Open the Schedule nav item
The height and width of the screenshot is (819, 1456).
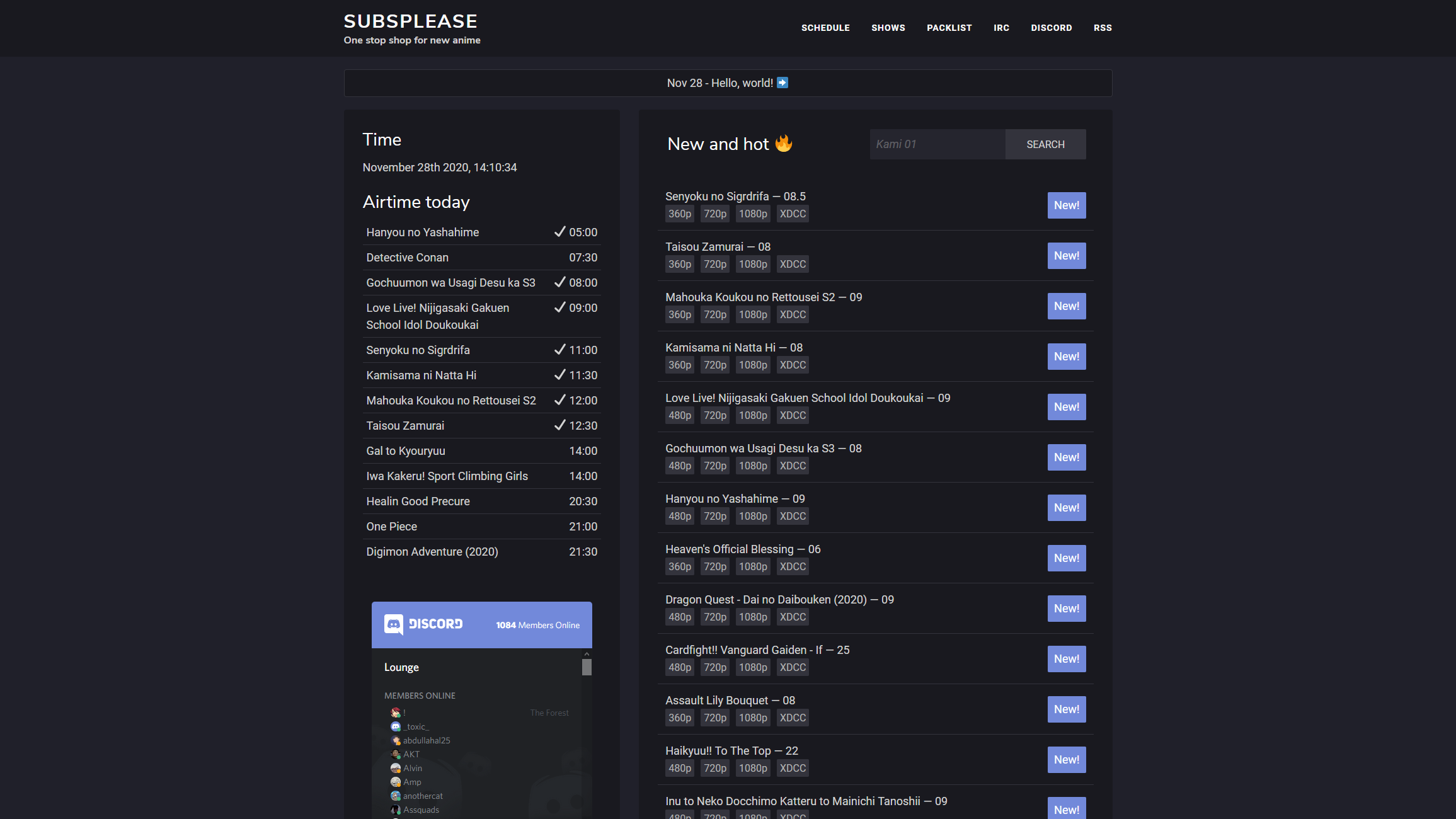coord(825,28)
